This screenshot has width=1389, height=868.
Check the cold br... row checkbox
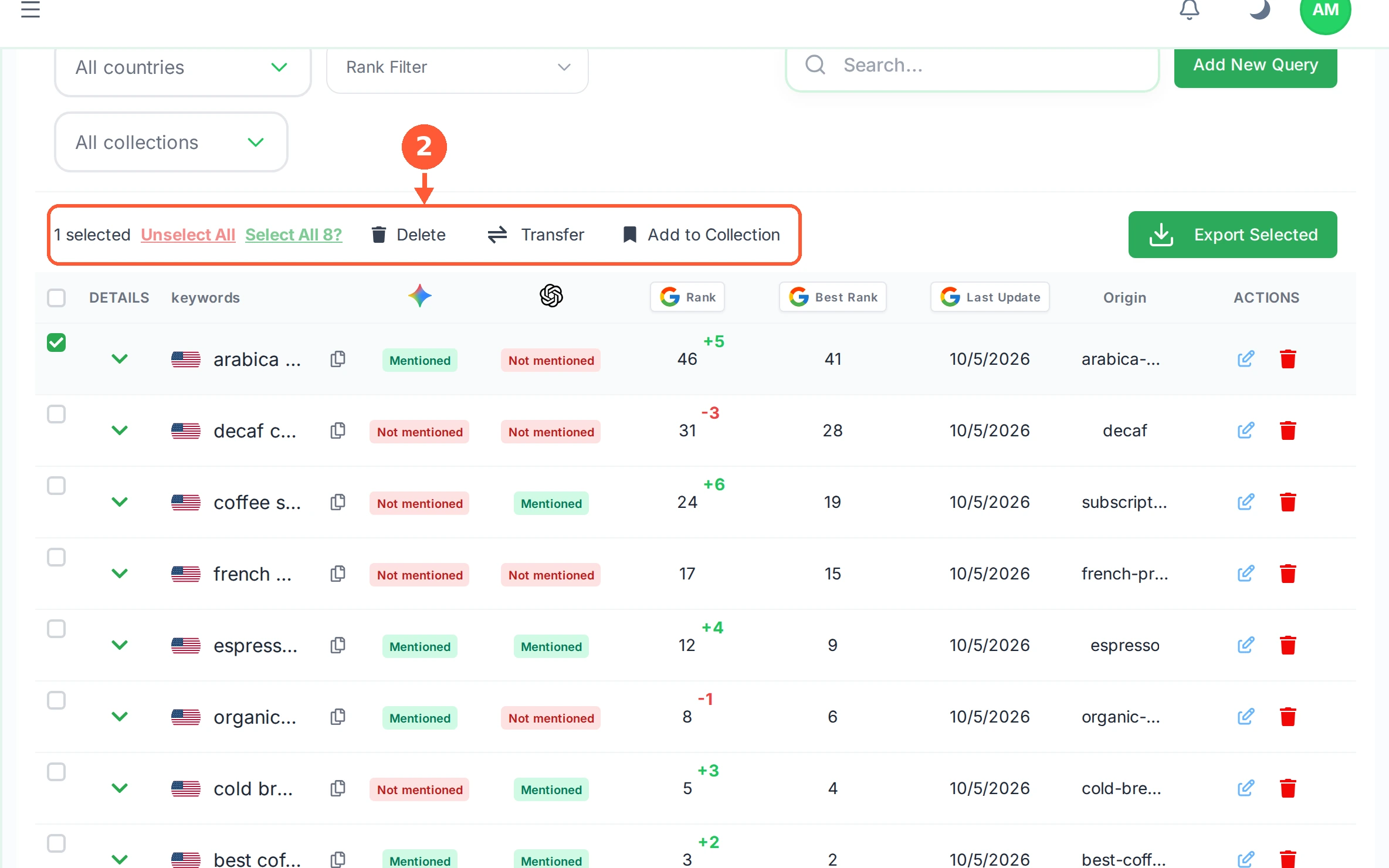pos(56,772)
